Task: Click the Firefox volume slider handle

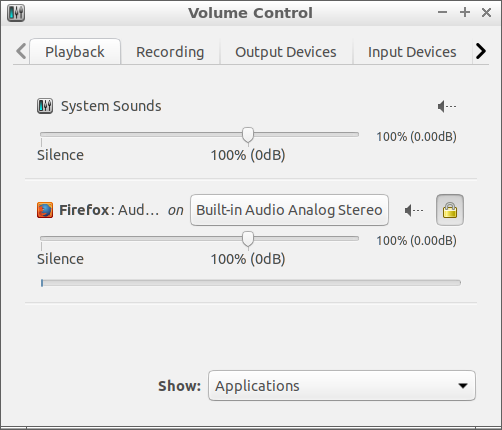Action: tap(248, 239)
